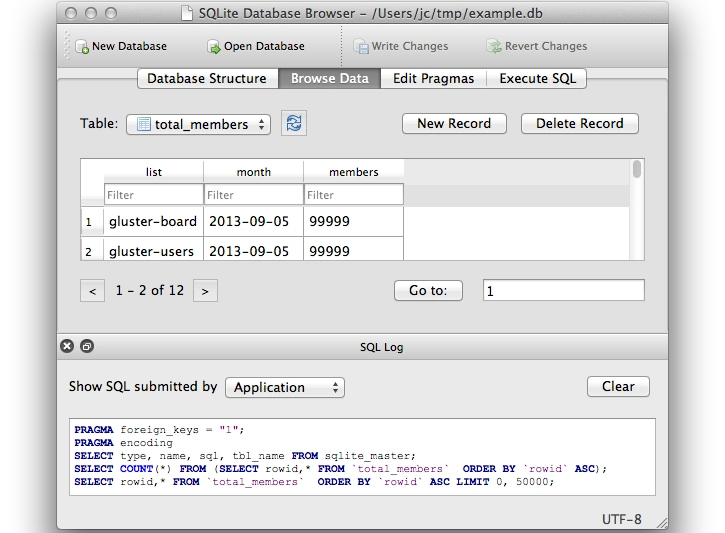Select the members cell in the gluster-users row
This screenshot has height=533, width=725.
(x=354, y=250)
